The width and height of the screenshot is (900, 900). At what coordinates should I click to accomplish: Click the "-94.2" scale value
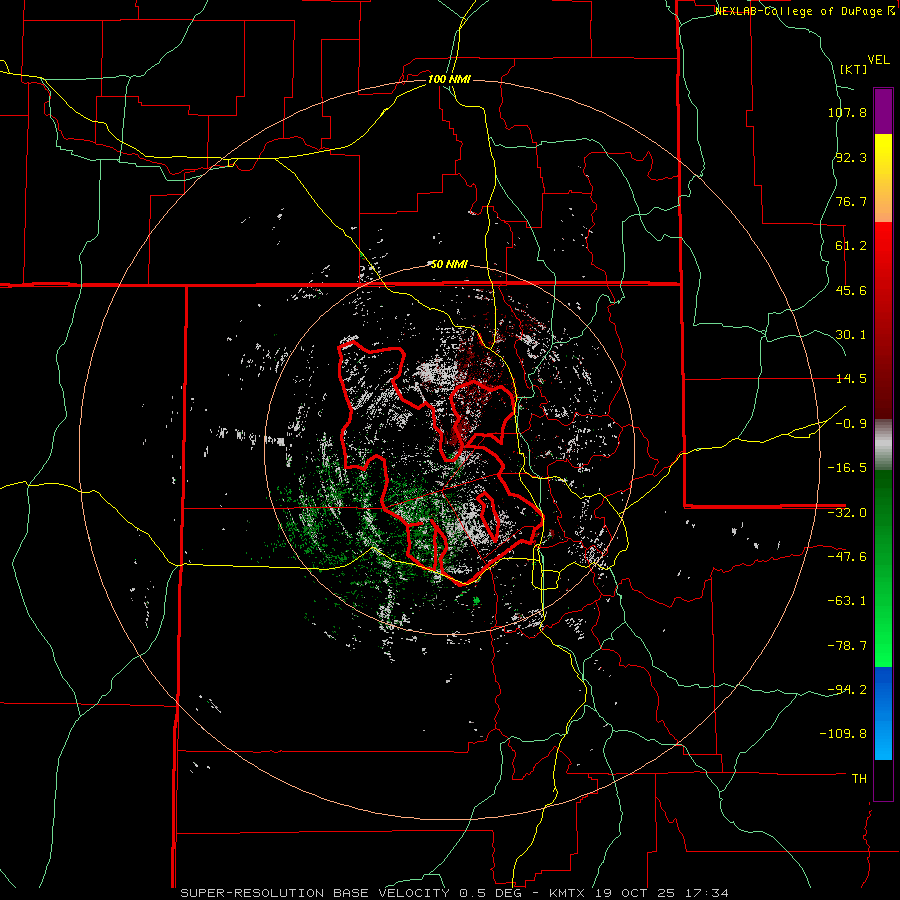click(847, 689)
